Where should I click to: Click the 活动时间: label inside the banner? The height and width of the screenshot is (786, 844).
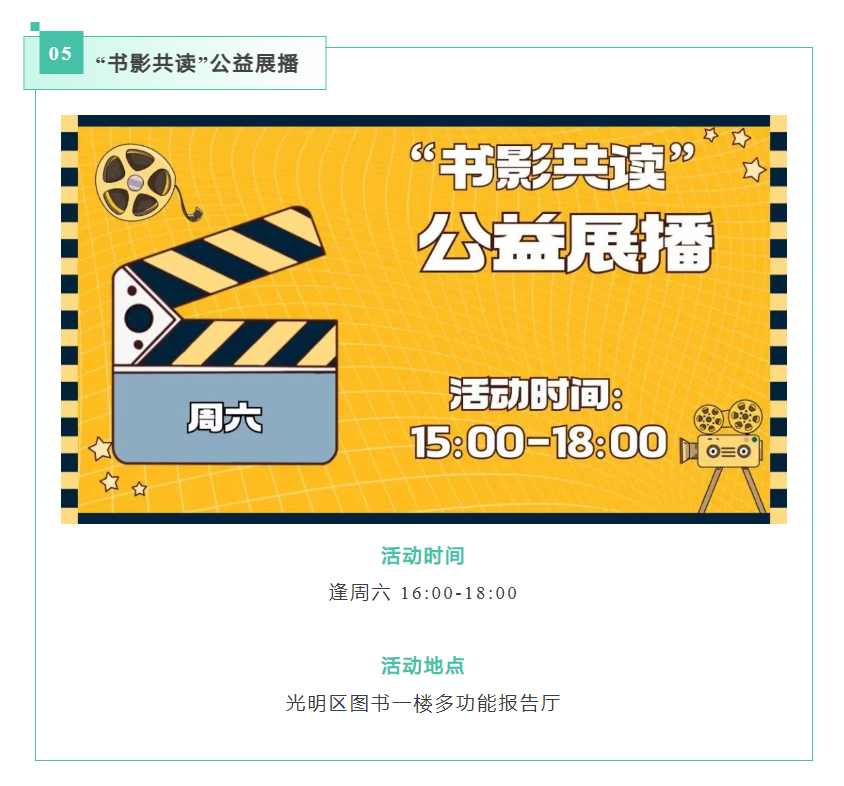[x=536, y=394]
